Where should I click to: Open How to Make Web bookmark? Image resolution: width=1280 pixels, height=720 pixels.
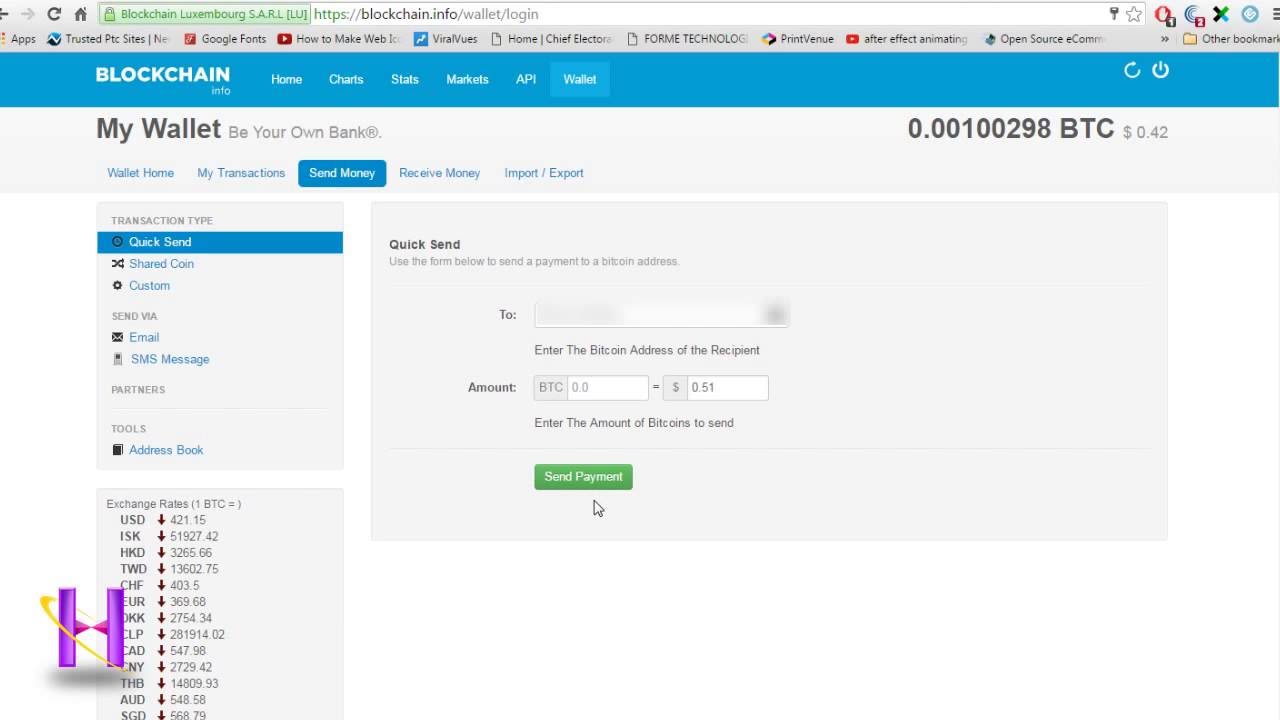[339, 39]
